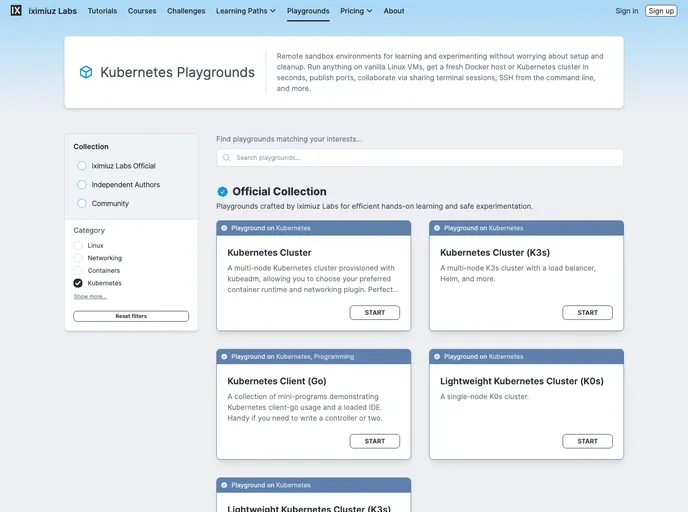
Task: Click the Kubernetes cube icon in header
Action: tap(86, 72)
